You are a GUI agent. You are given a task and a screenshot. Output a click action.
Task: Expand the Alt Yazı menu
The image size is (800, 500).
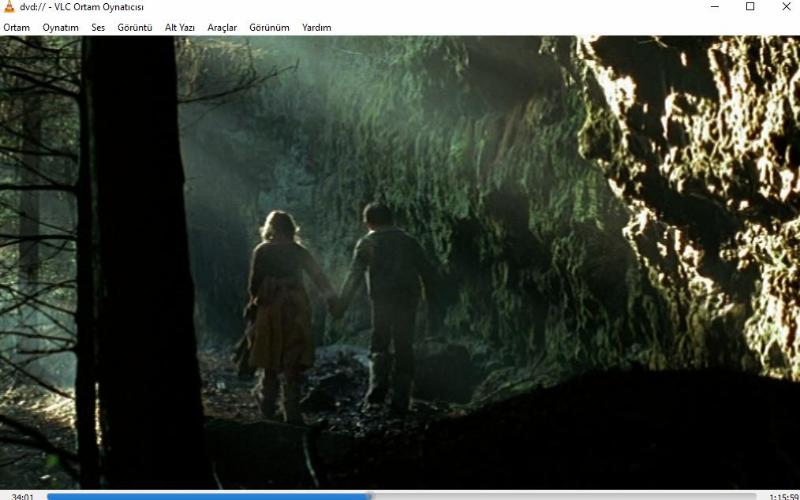click(180, 28)
